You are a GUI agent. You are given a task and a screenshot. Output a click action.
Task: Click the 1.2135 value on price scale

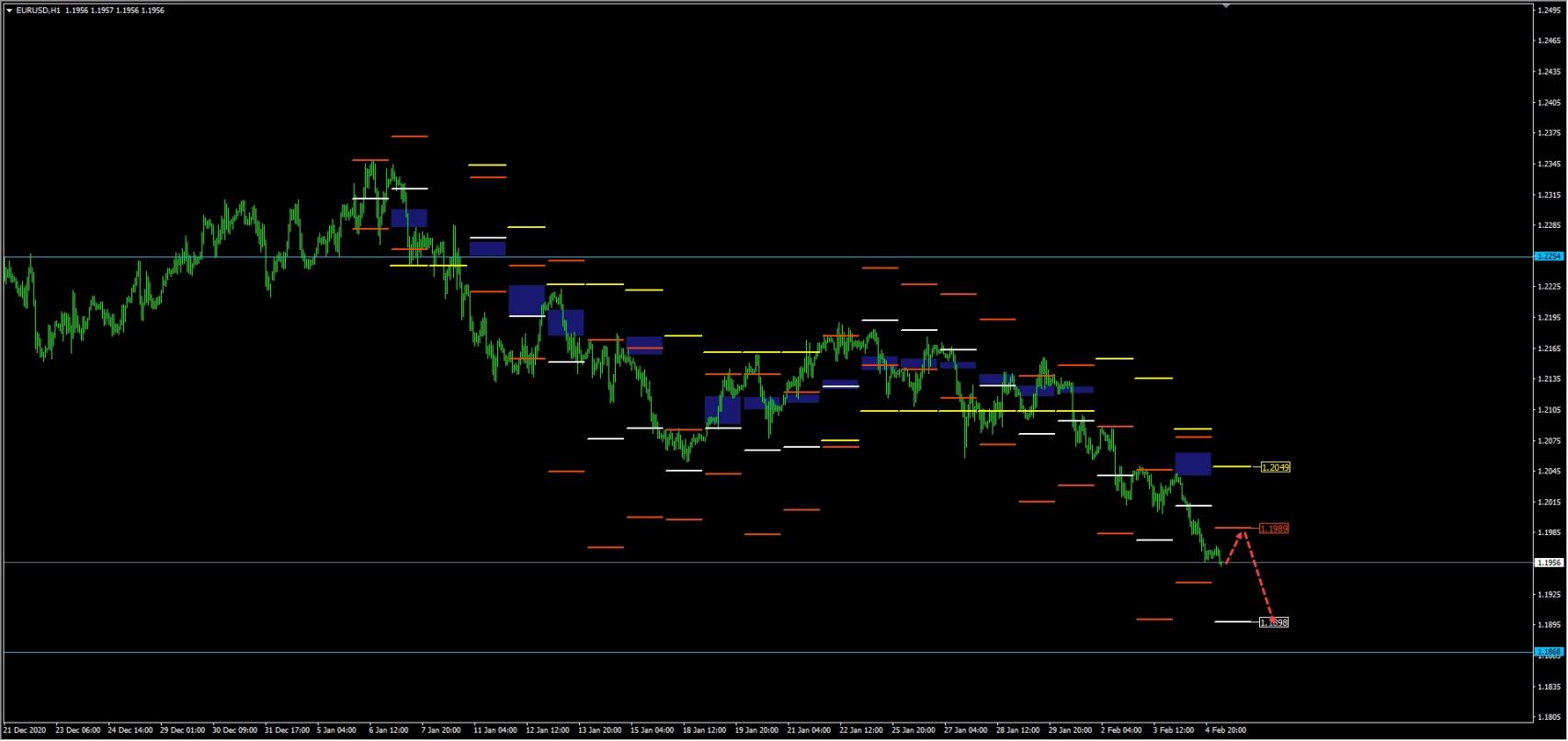pos(1550,379)
